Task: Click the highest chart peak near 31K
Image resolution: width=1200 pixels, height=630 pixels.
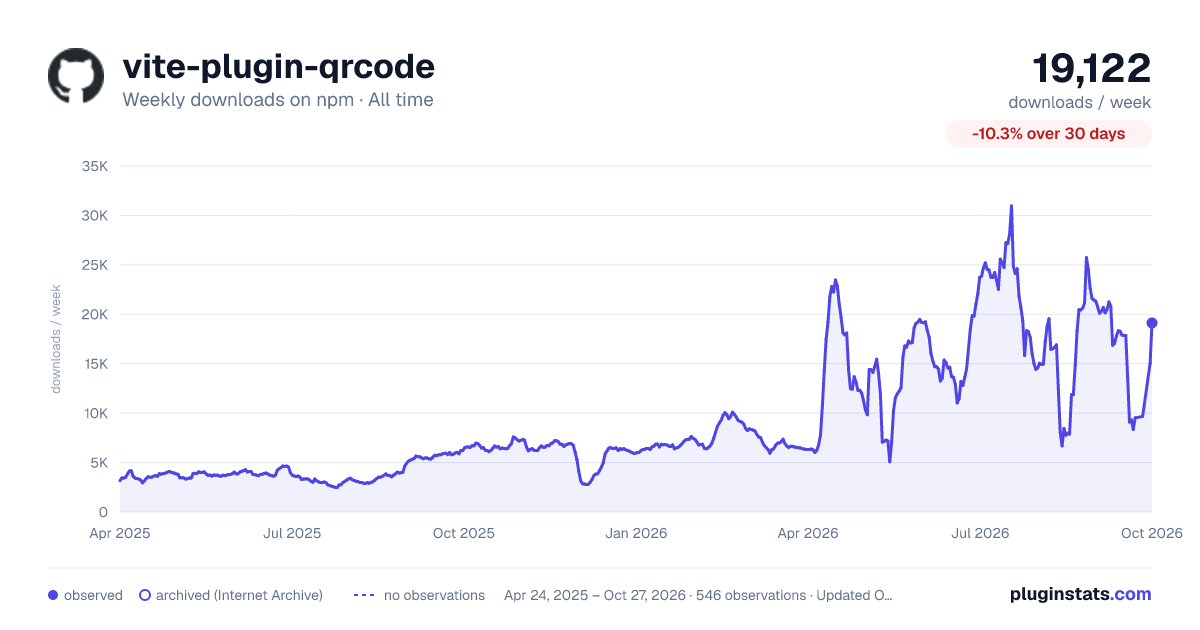Action: point(1011,206)
